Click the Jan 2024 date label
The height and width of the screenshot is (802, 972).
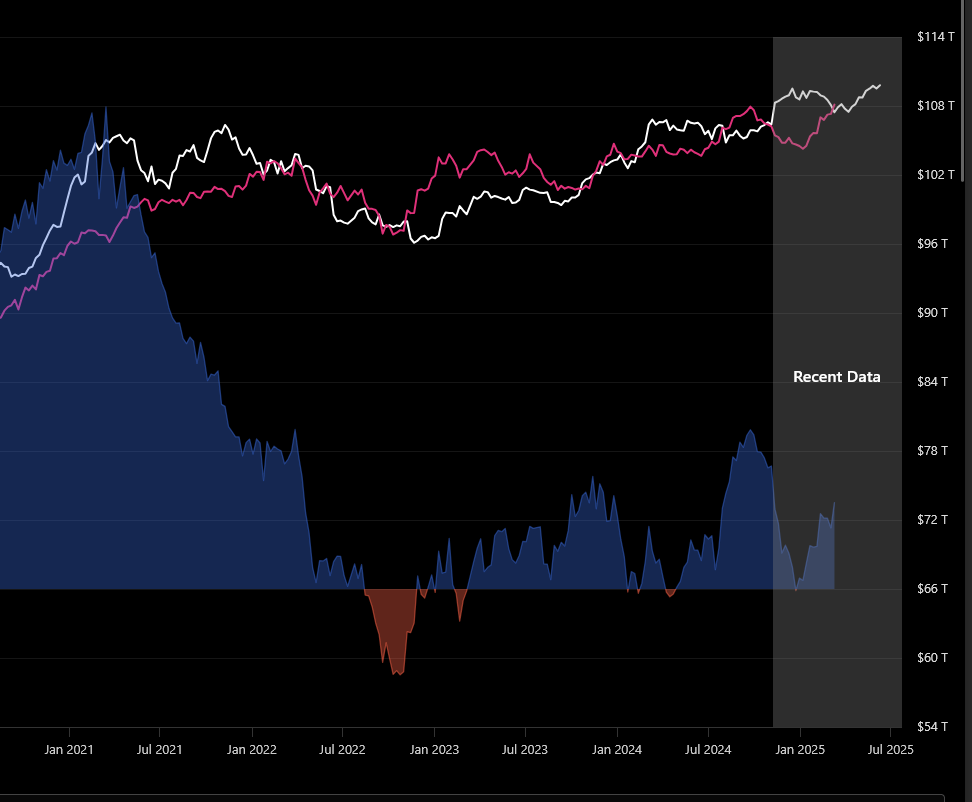pos(617,750)
